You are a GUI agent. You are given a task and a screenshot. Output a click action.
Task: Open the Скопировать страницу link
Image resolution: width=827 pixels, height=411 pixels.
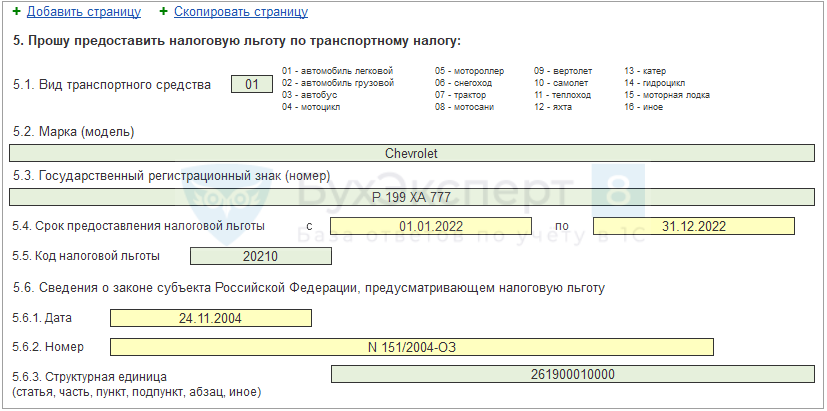(240, 12)
